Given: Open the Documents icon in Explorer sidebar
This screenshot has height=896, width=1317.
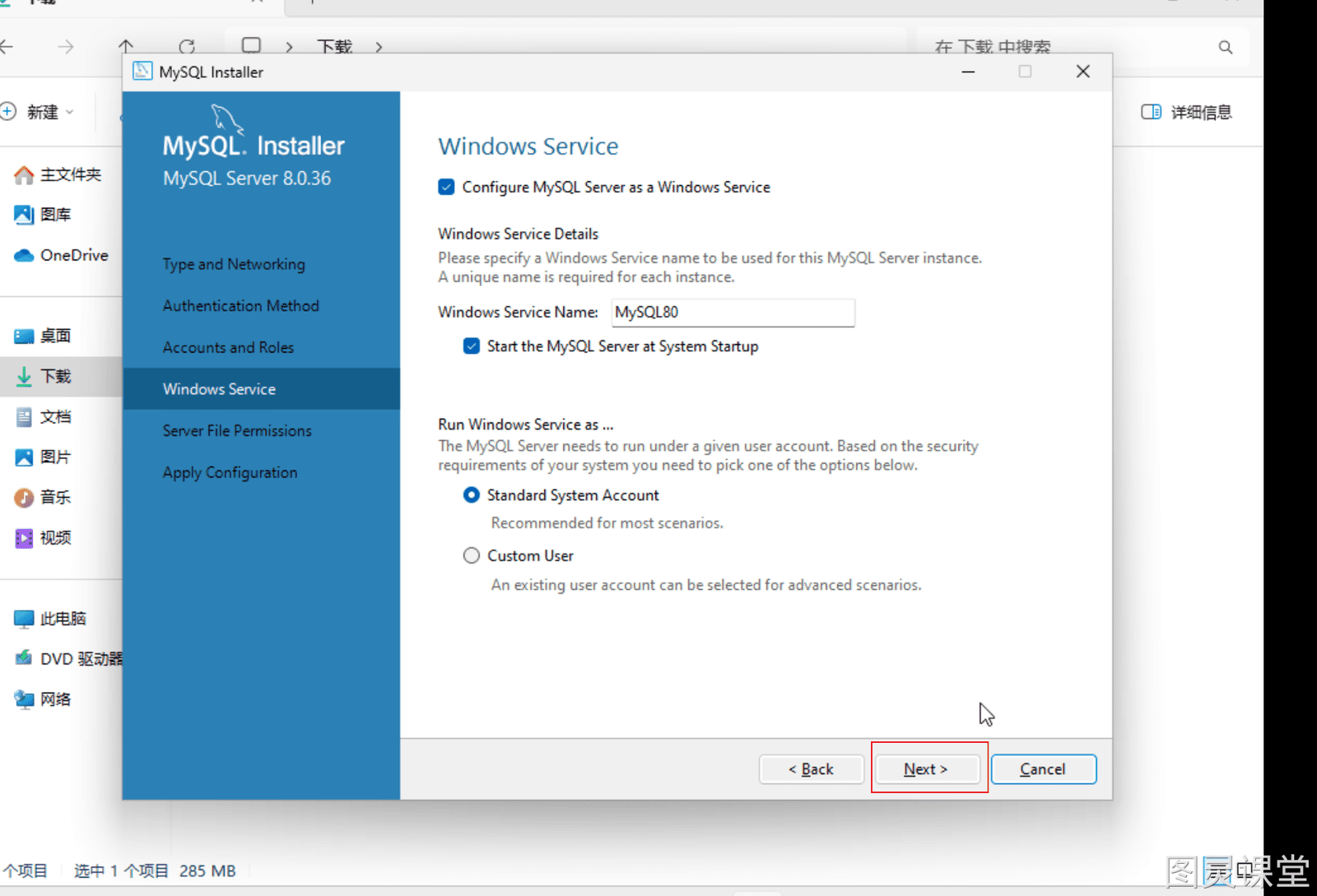Looking at the screenshot, I should pos(24,416).
